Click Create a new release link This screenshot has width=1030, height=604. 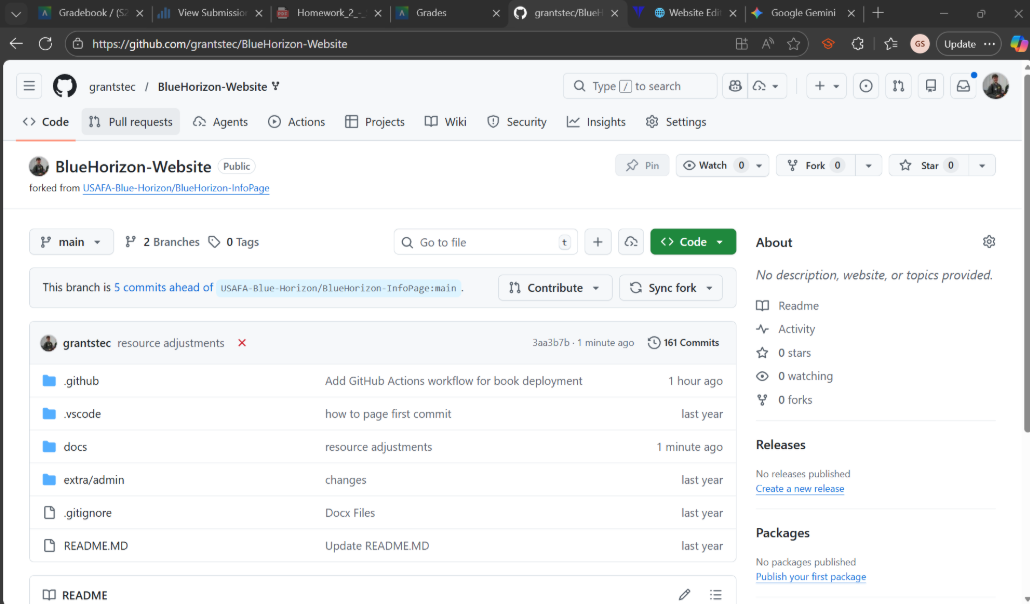tap(799, 488)
